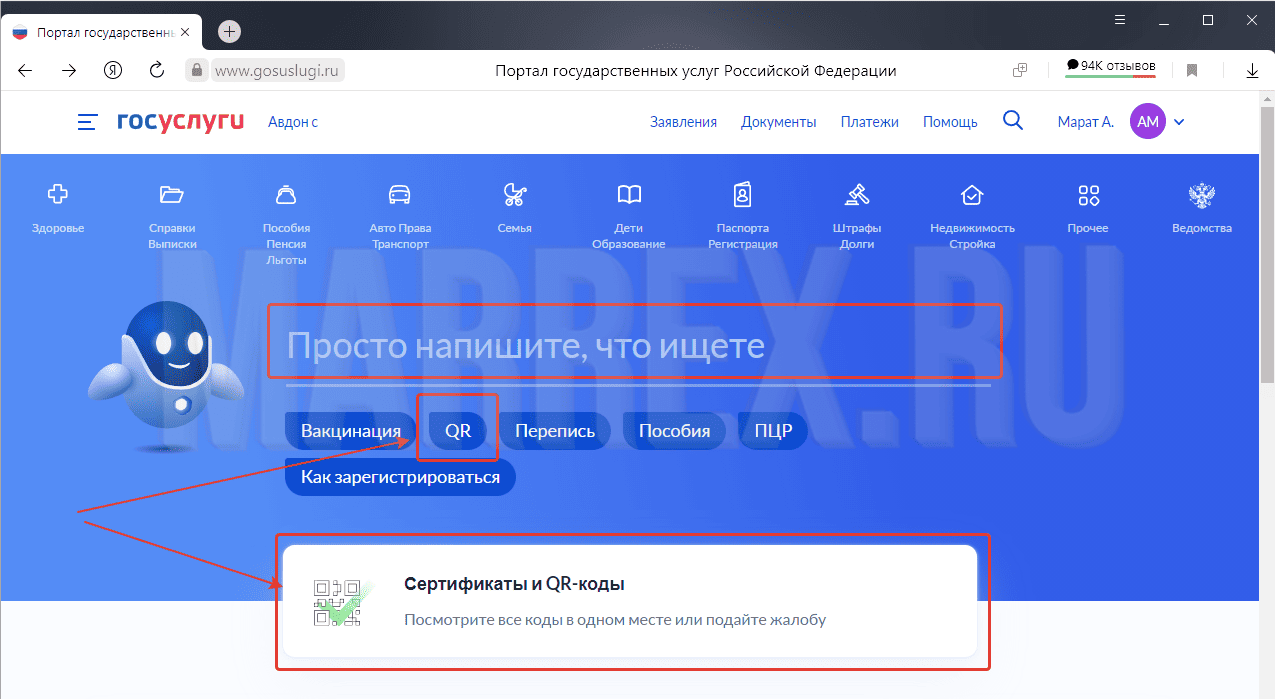Image resolution: width=1275 pixels, height=699 pixels.
Task: Open user profile name Марат А.
Action: [1086, 122]
